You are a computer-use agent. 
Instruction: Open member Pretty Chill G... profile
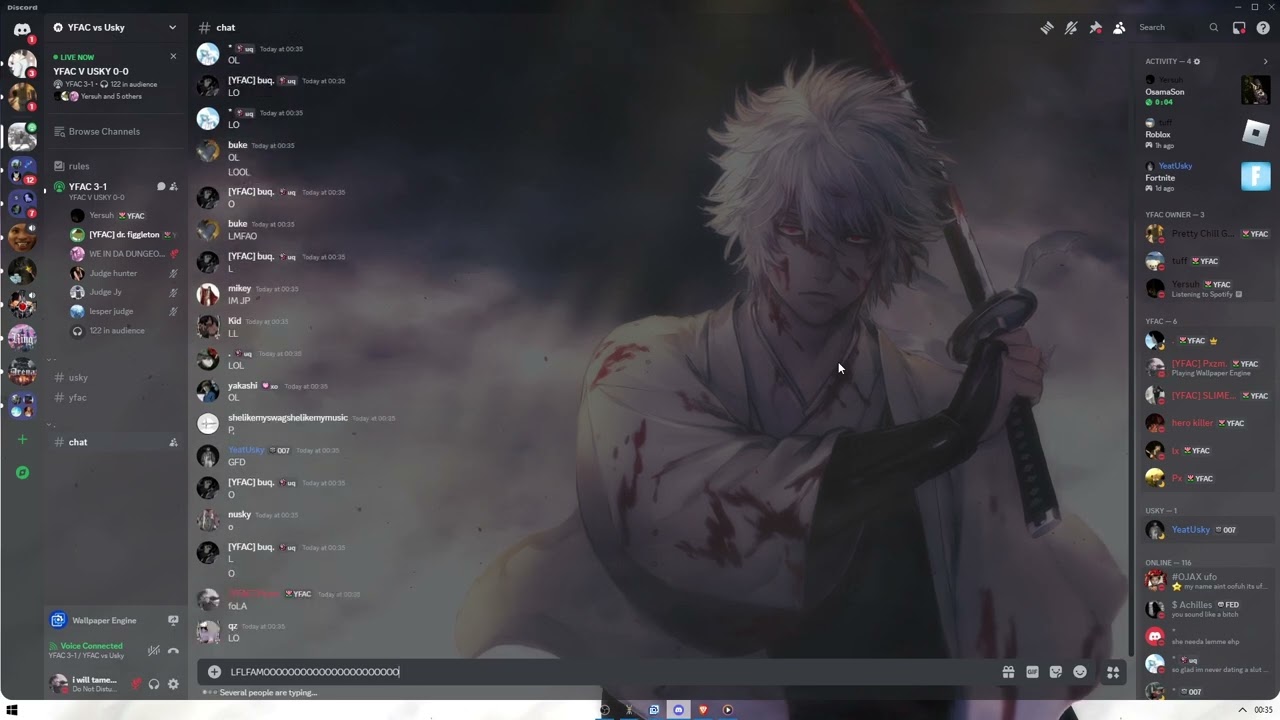[x=1207, y=234]
